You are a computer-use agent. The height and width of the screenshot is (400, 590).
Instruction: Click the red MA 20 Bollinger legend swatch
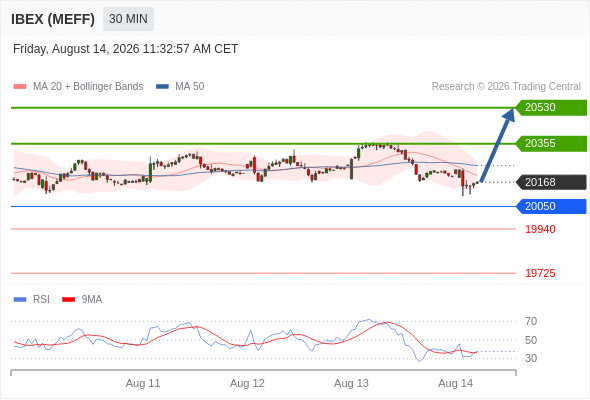(20, 87)
